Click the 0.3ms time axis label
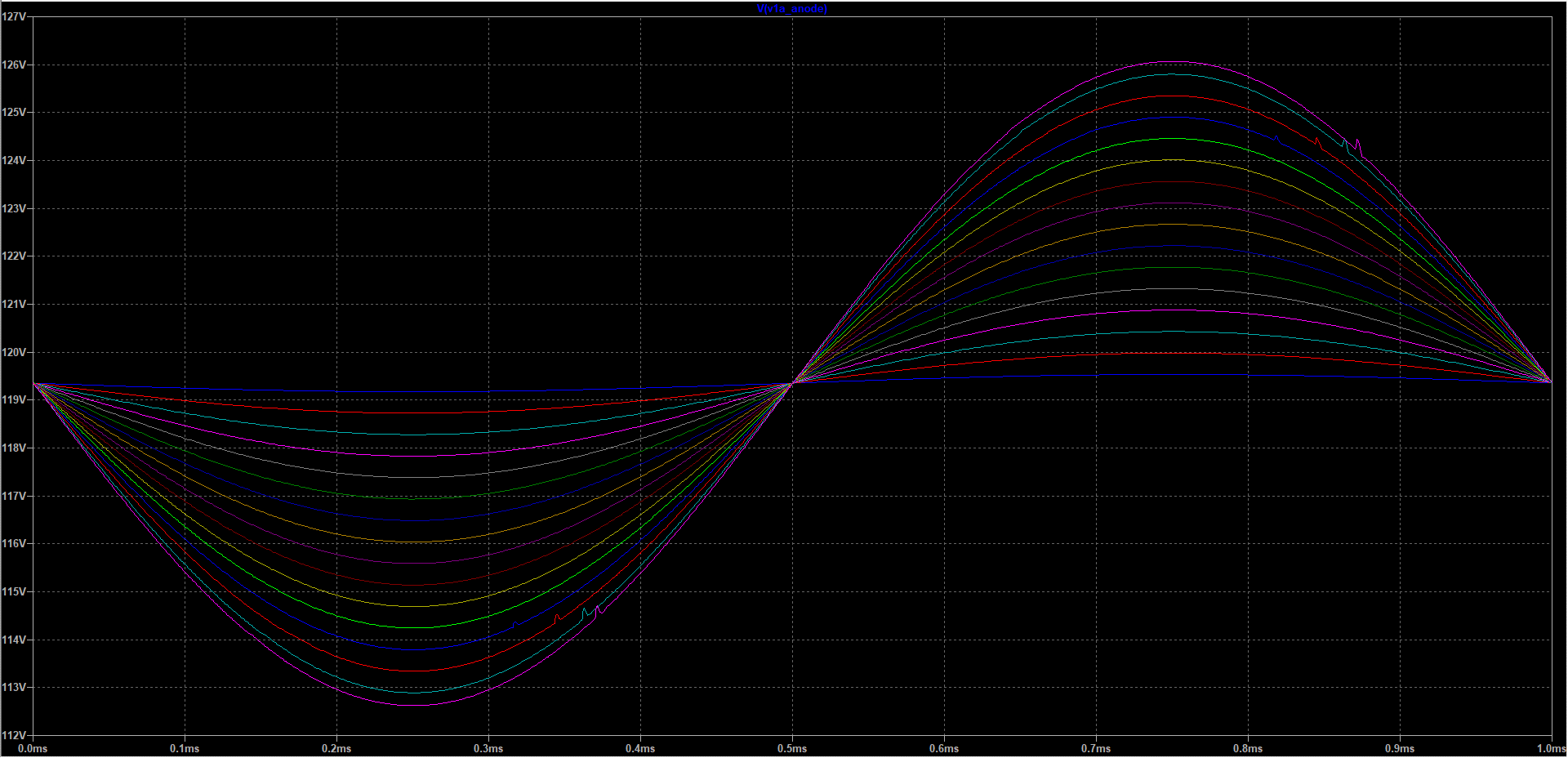 [488, 748]
